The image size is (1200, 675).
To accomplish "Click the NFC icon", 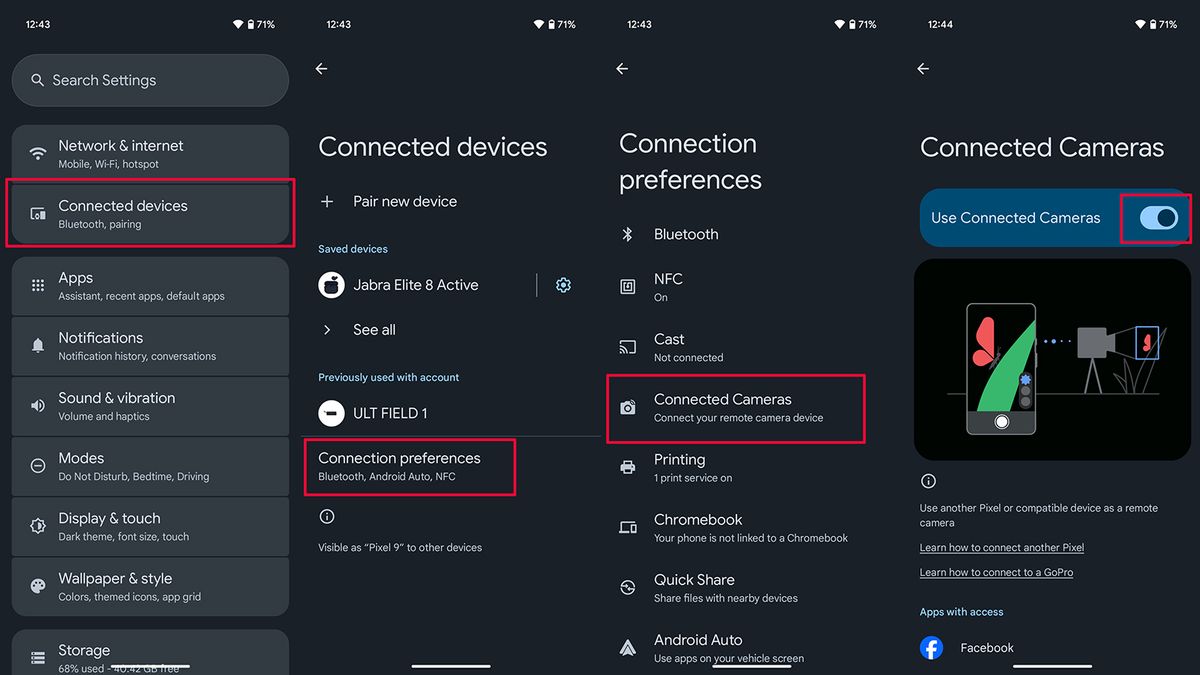I will click(628, 287).
